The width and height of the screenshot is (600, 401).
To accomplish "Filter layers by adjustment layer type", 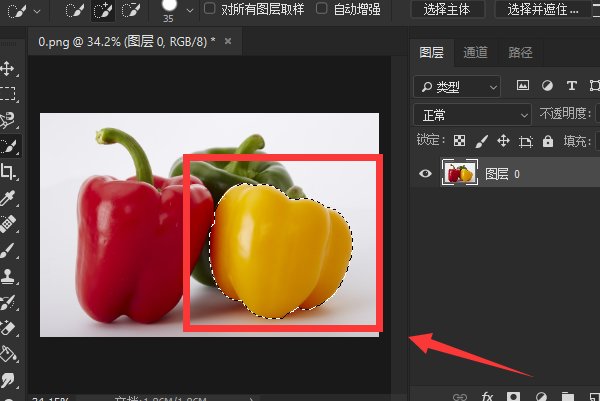I will click(547, 85).
